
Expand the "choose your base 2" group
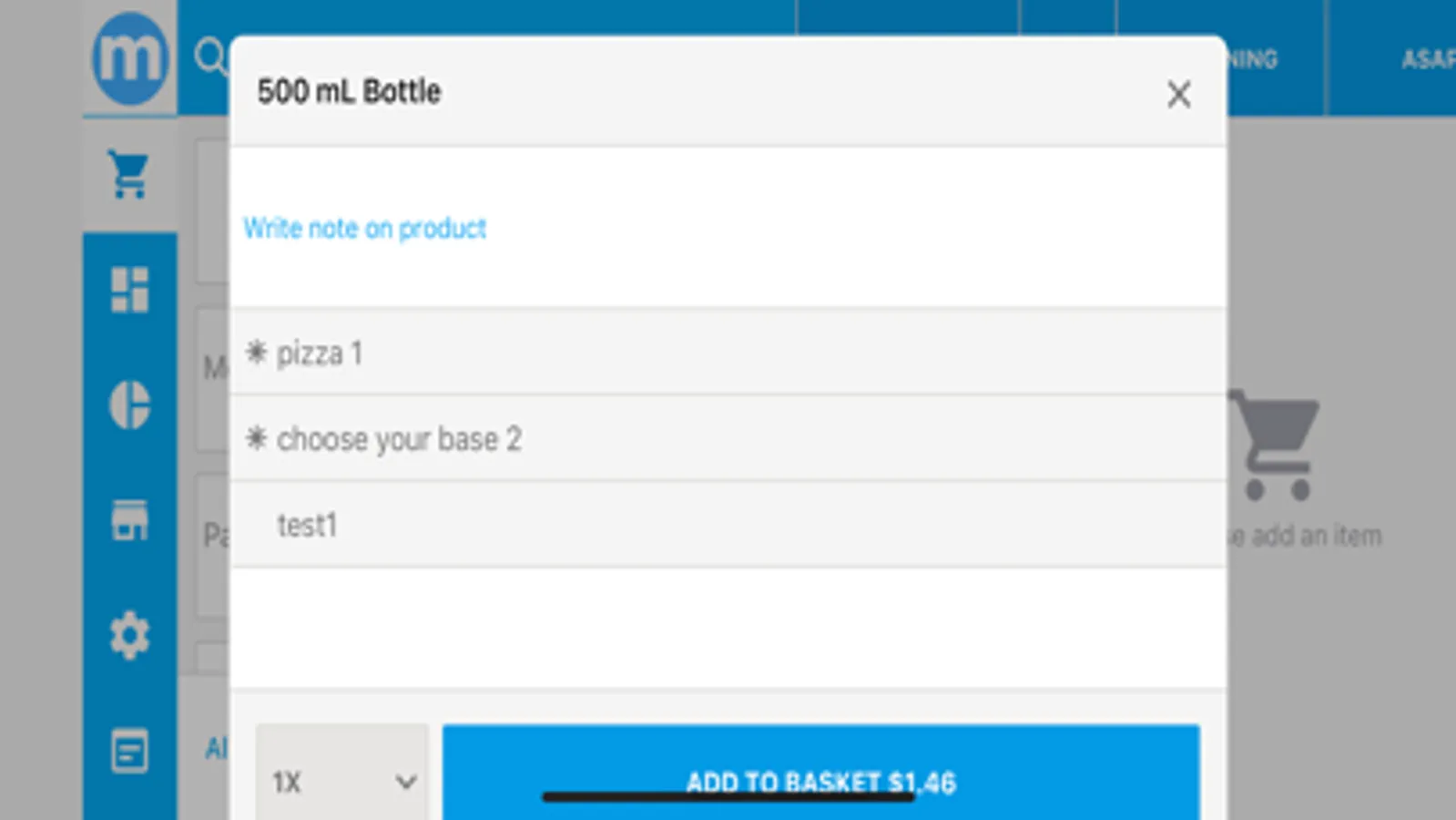[727, 439]
